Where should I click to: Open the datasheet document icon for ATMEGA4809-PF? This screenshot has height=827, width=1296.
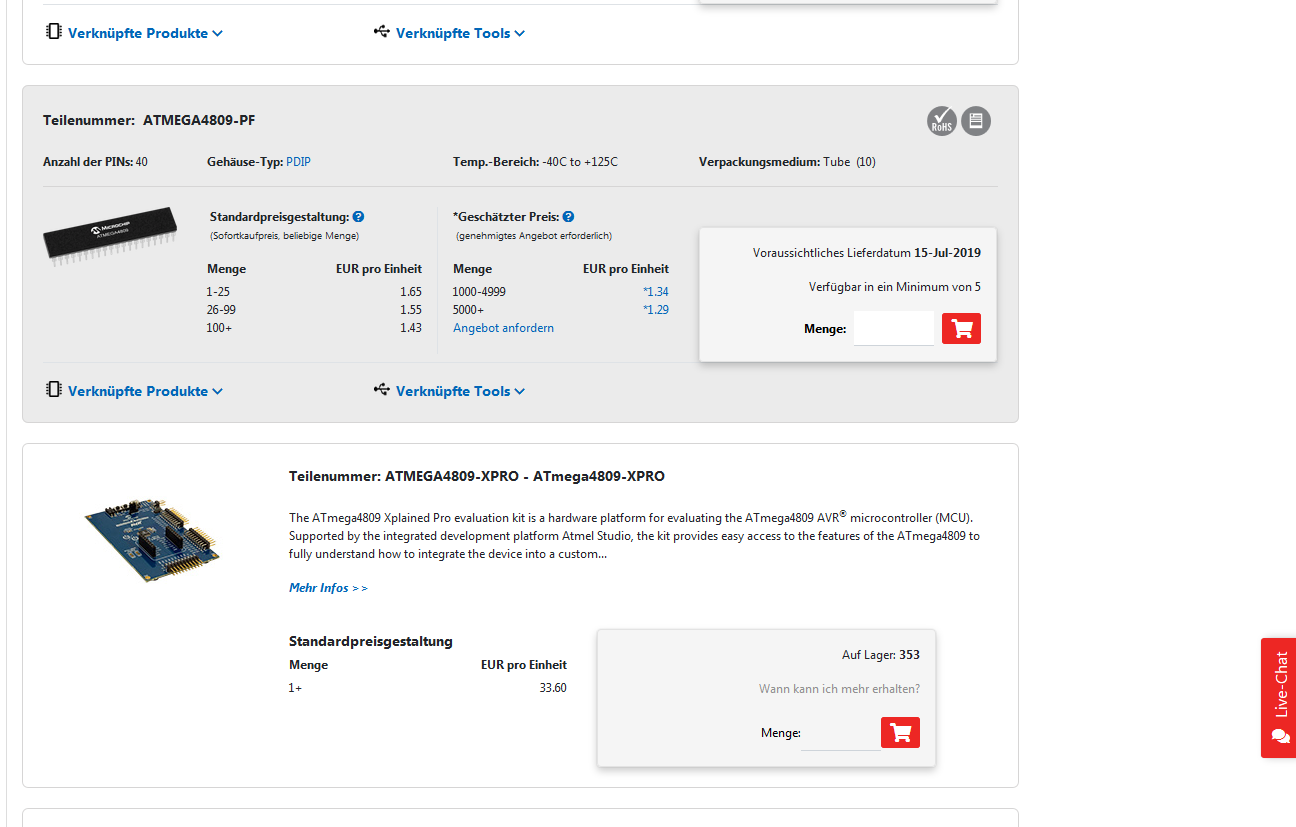click(x=976, y=121)
